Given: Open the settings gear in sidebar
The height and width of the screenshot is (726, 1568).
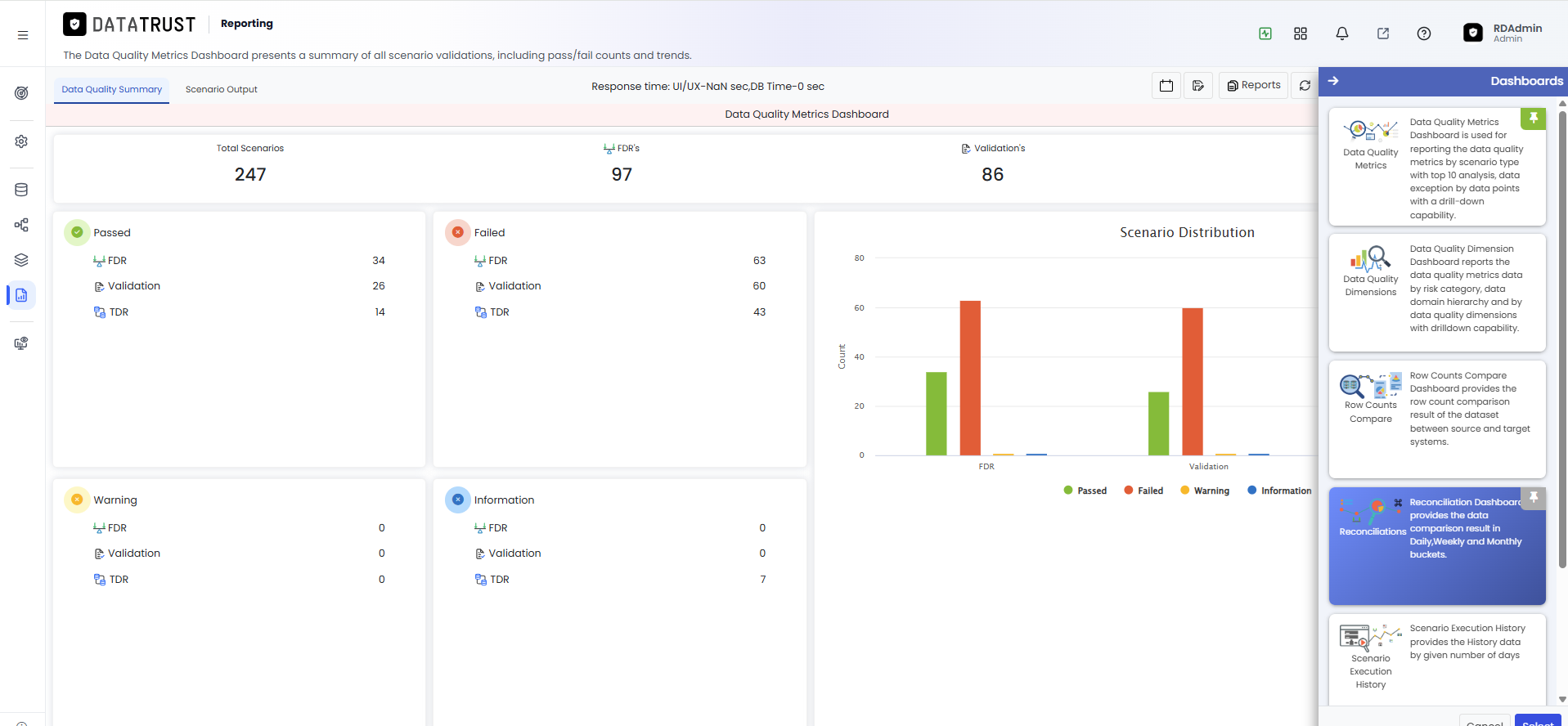Looking at the screenshot, I should pos(21,141).
